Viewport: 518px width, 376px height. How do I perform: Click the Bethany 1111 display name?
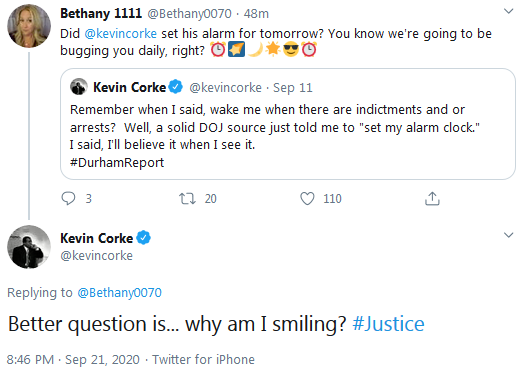pos(101,13)
